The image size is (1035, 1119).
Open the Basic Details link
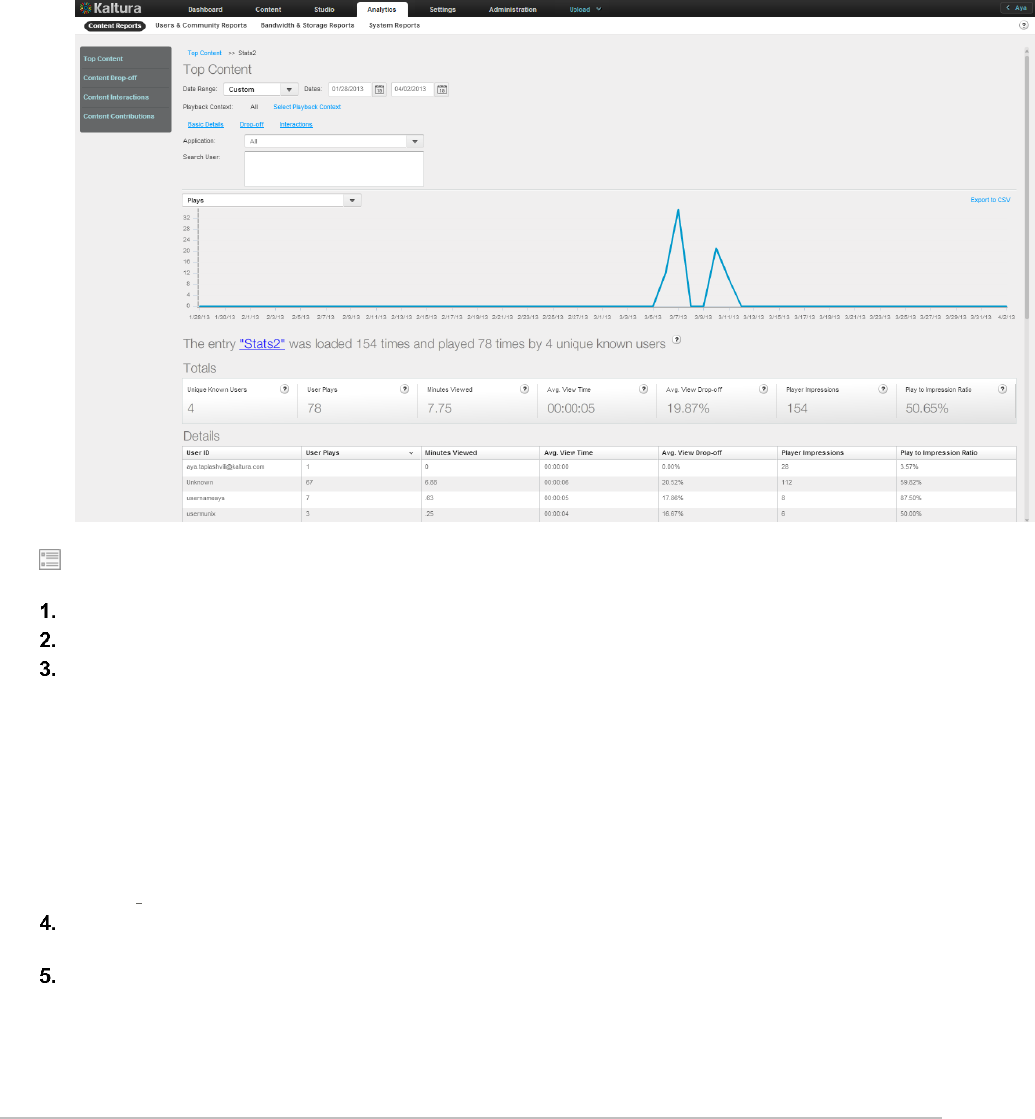(206, 124)
